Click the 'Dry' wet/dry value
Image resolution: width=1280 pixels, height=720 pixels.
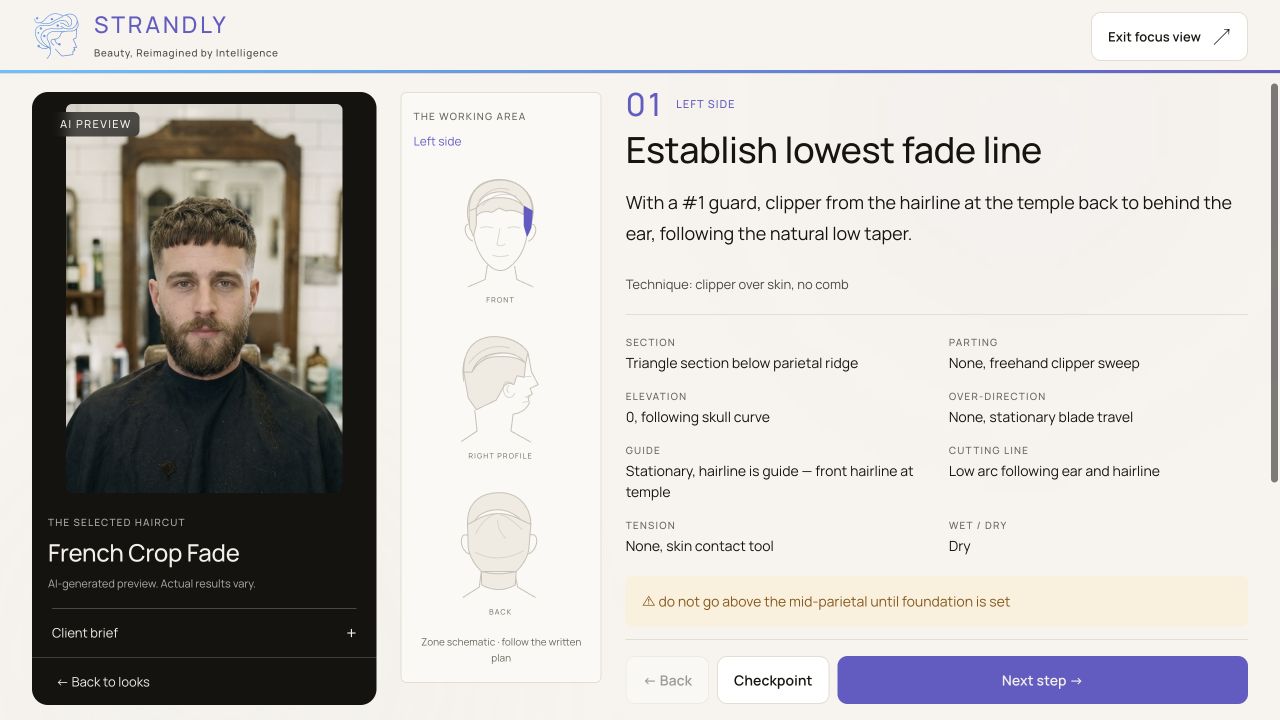coord(960,546)
